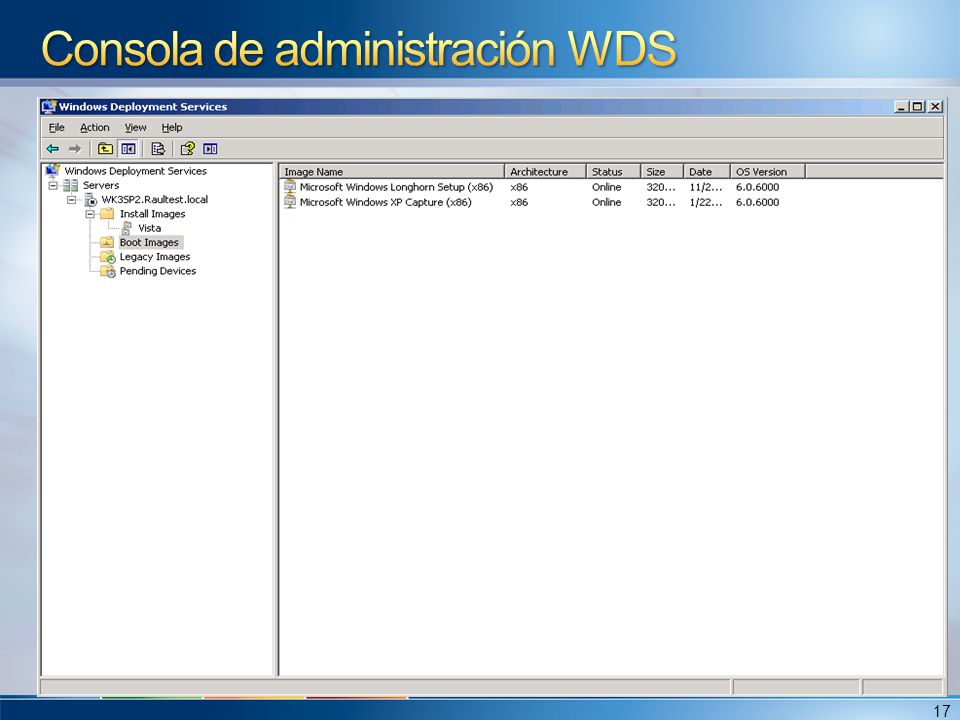Click the Windows Deployment Services root node icon
Image resolution: width=960 pixels, height=720 pixels.
point(53,171)
